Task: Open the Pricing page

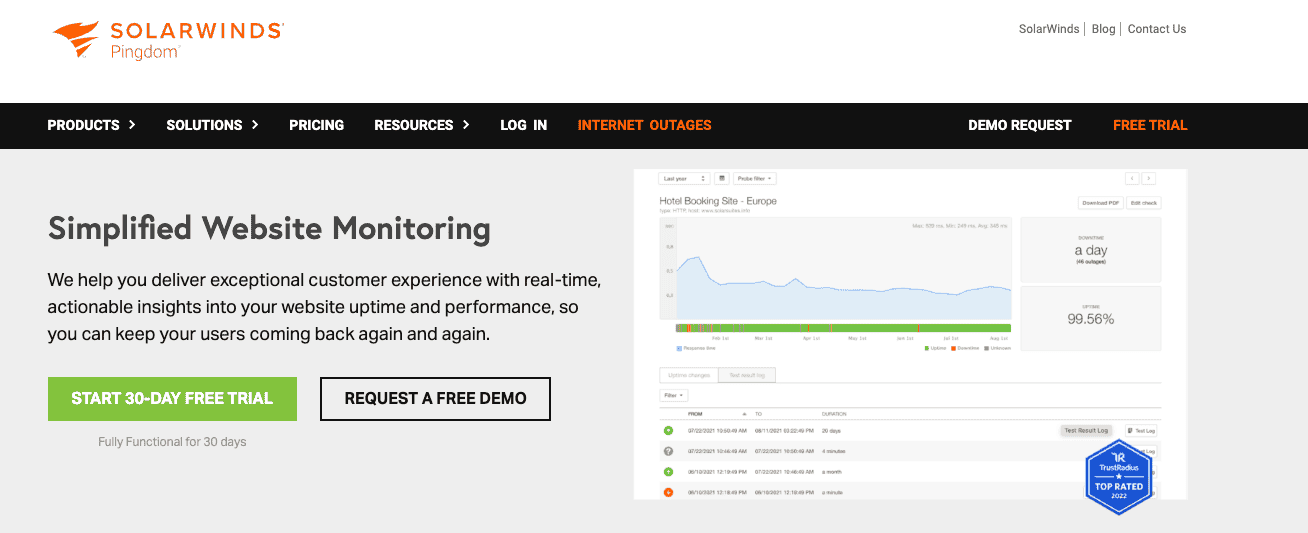Action: tap(316, 125)
